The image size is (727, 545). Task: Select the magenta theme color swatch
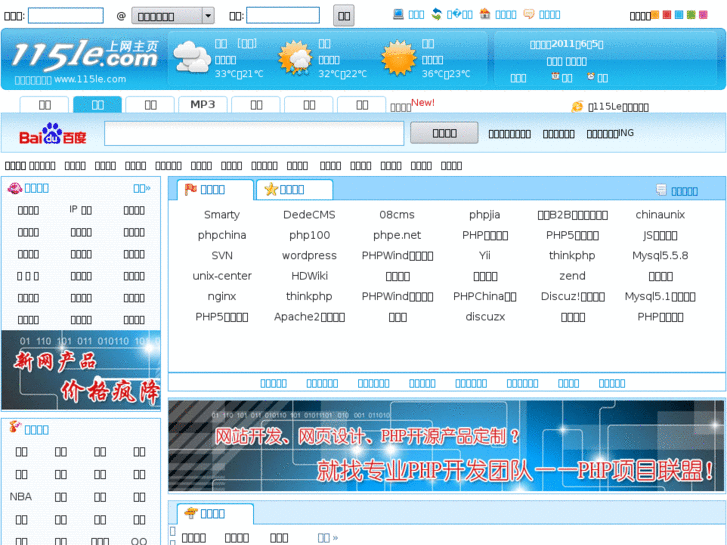(x=703, y=15)
